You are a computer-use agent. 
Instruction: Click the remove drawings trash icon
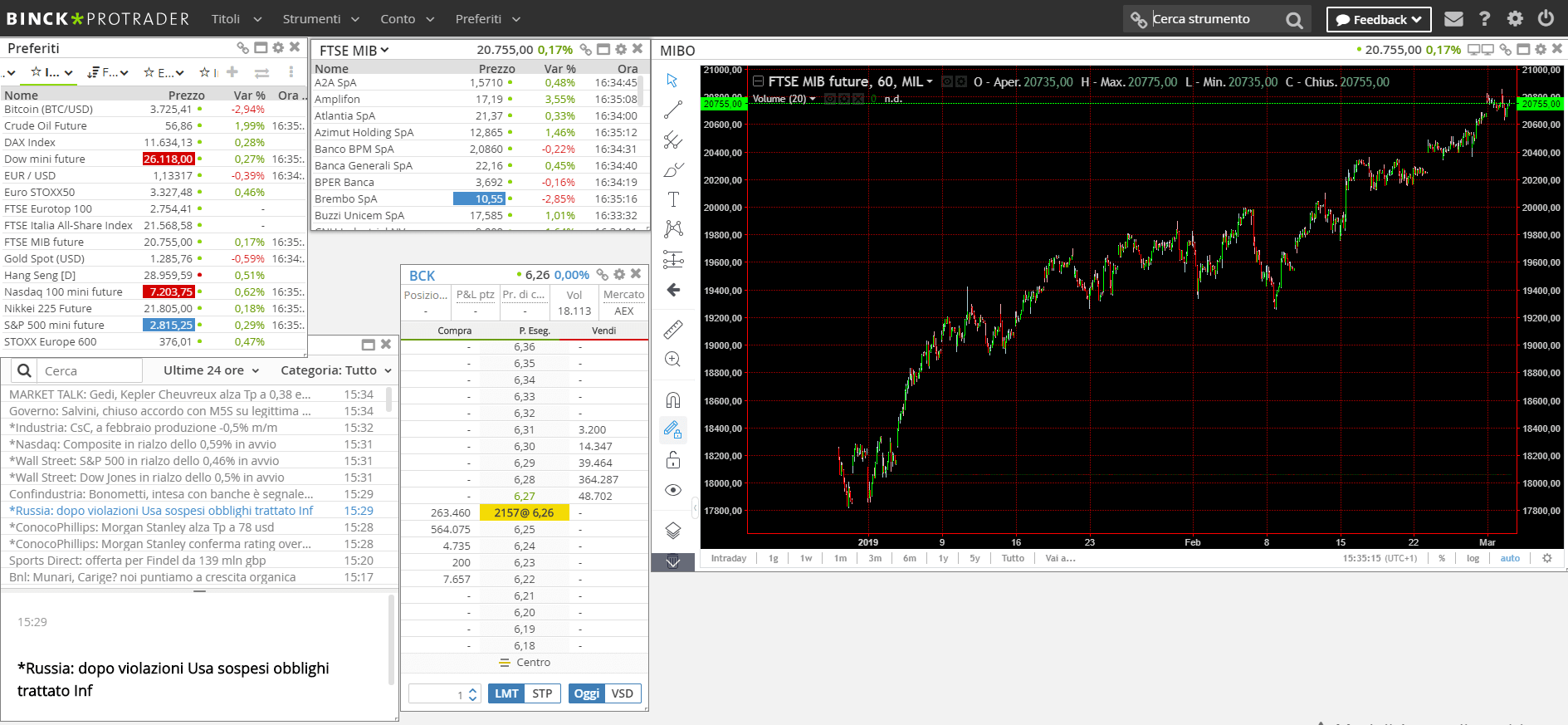(673, 561)
